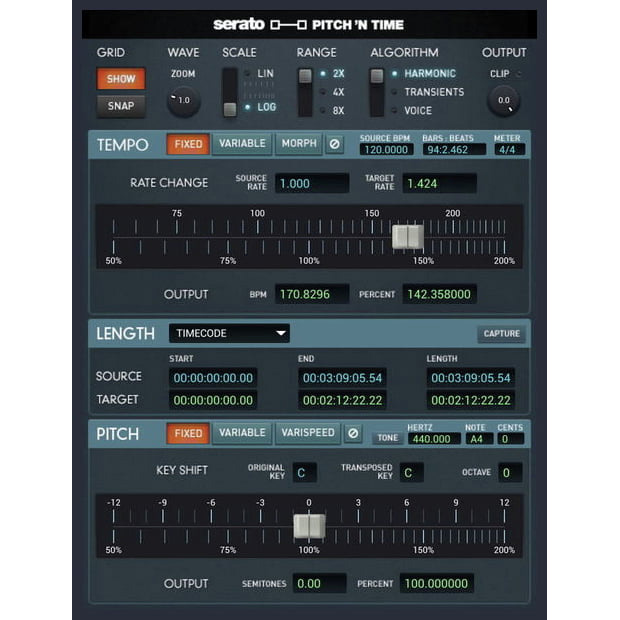Click the Range vertical switch handle
The width and height of the screenshot is (620, 620).
(305, 76)
